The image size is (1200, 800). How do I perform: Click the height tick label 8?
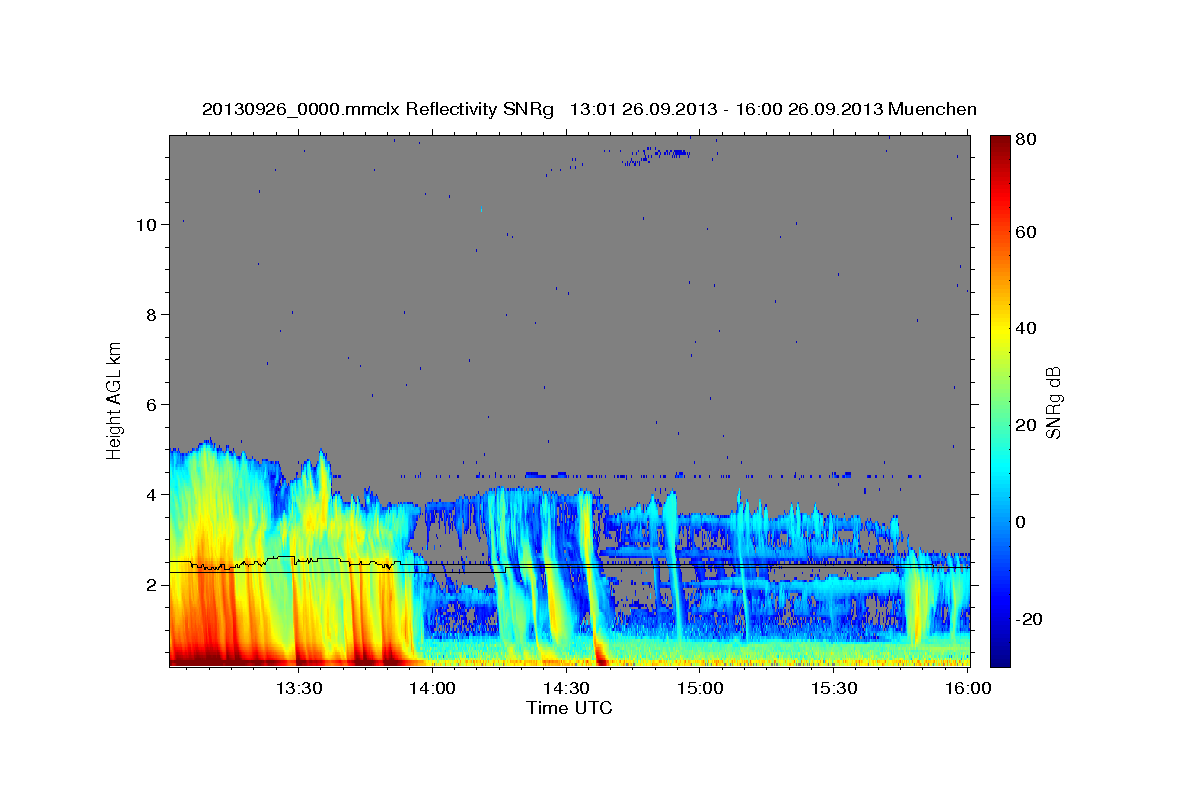(150, 314)
